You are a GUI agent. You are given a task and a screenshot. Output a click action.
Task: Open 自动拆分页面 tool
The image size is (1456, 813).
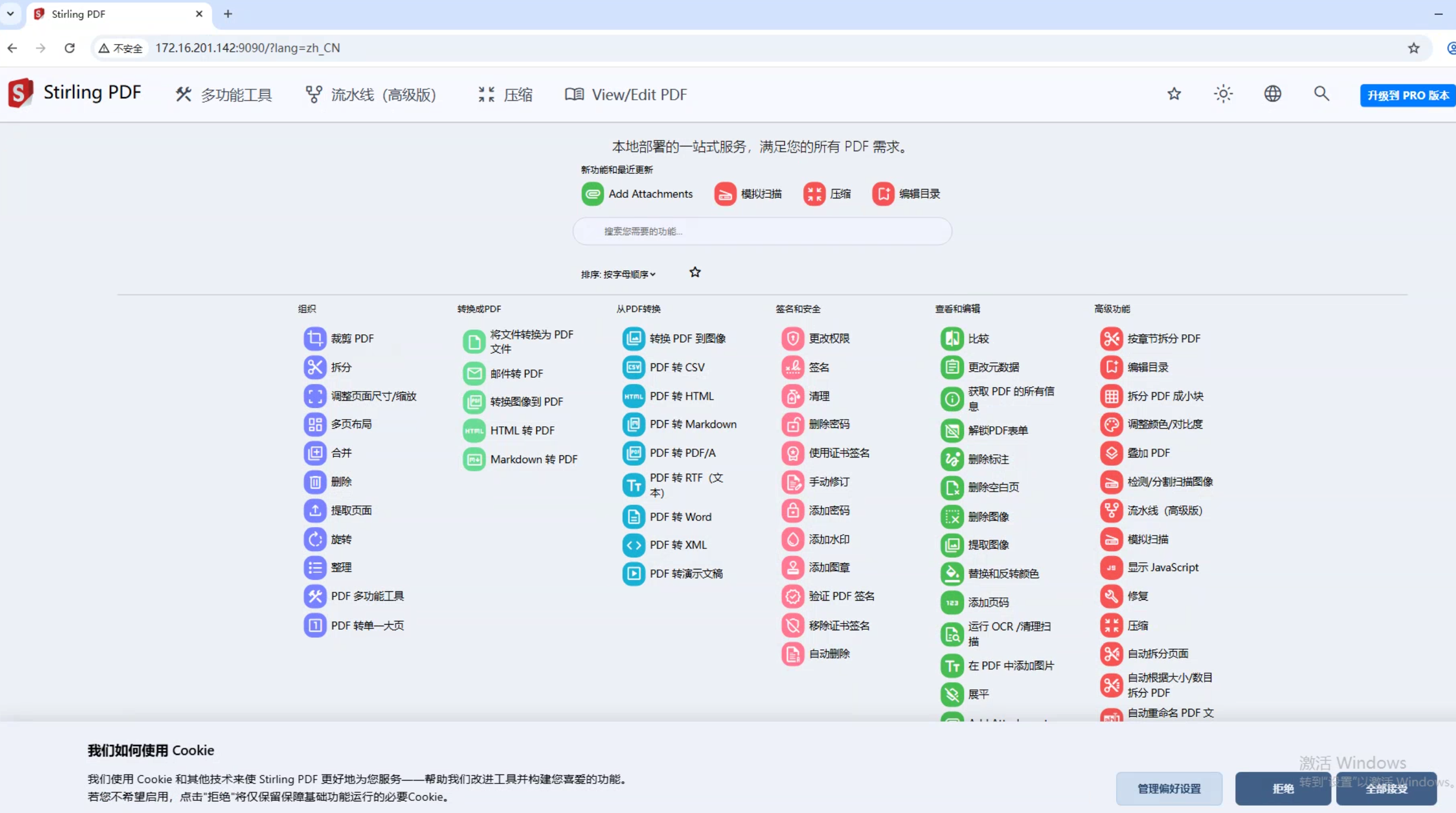click(x=1144, y=654)
